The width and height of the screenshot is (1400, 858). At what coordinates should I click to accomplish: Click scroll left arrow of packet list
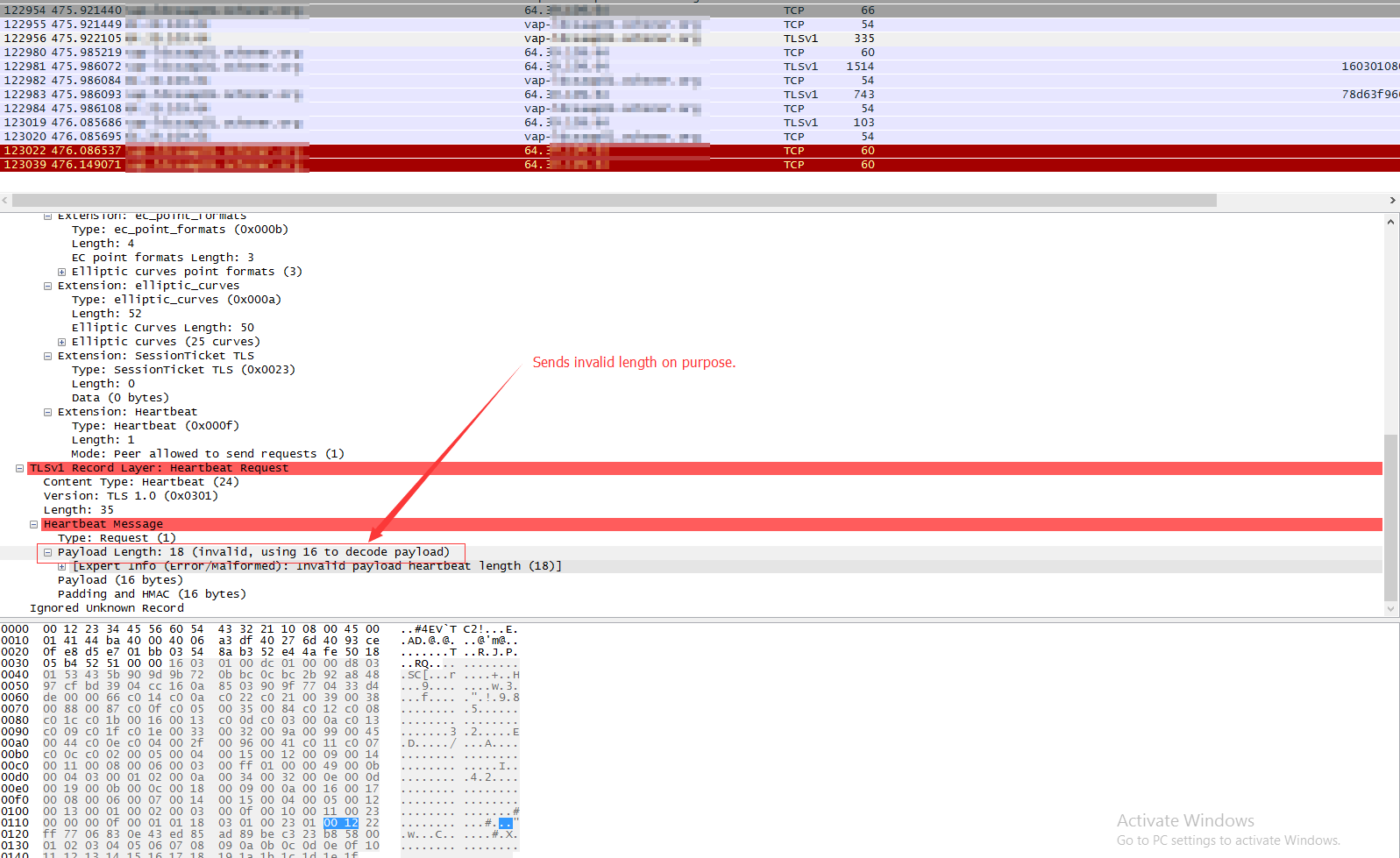[5, 201]
